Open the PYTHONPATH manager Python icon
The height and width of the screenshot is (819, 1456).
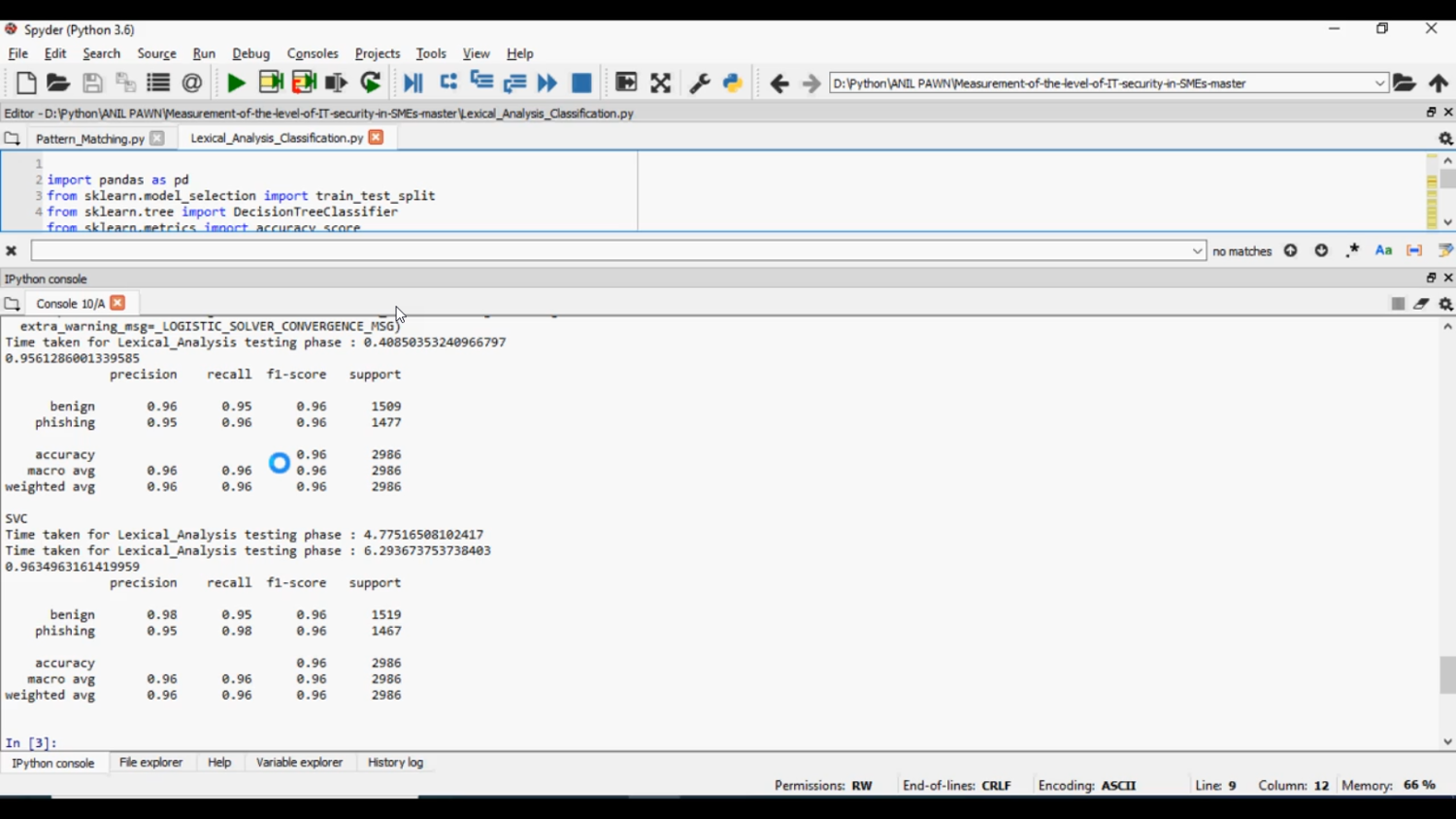pyautogui.click(x=734, y=82)
